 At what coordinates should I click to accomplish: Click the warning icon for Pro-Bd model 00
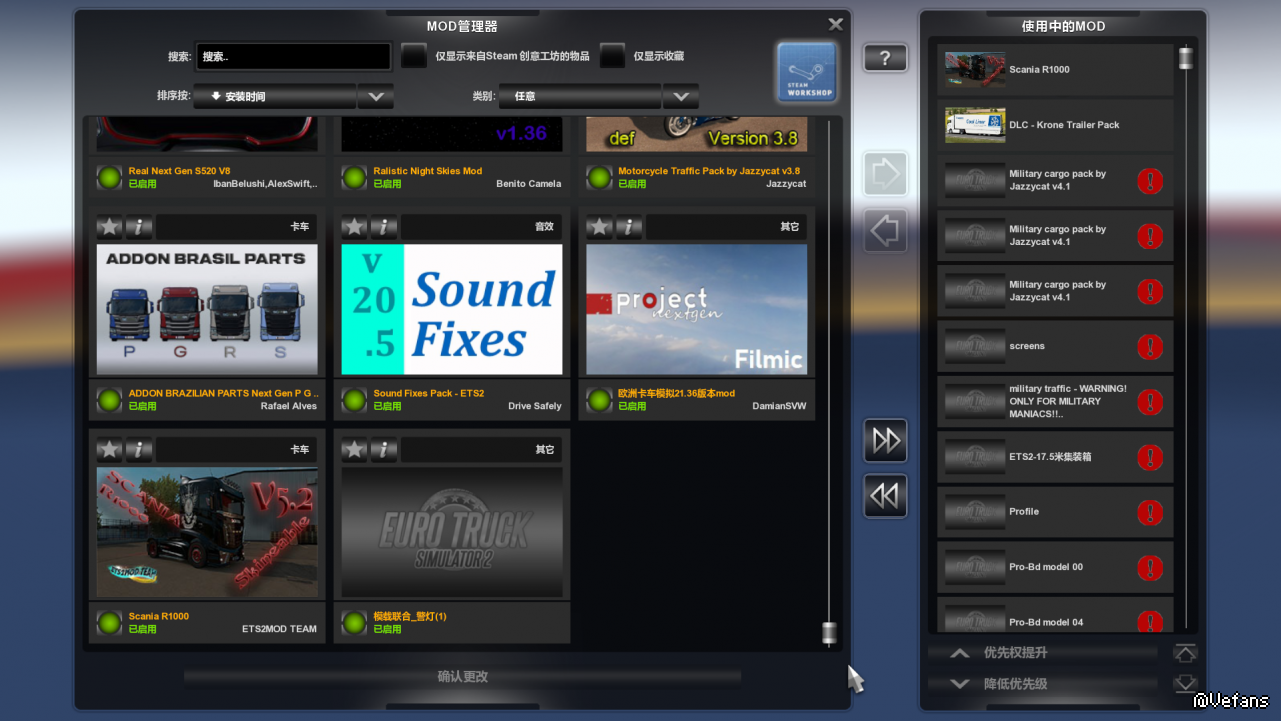1150,568
